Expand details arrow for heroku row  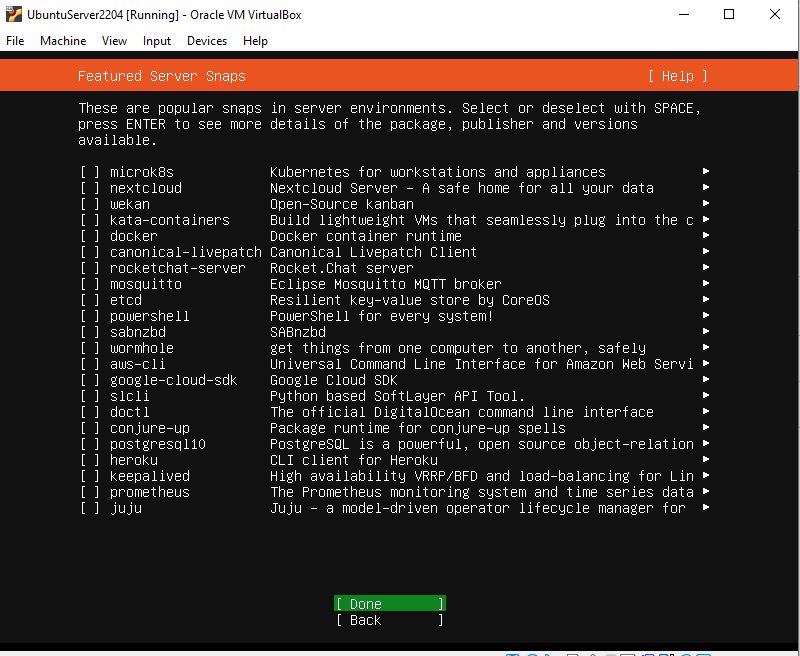[706, 459]
